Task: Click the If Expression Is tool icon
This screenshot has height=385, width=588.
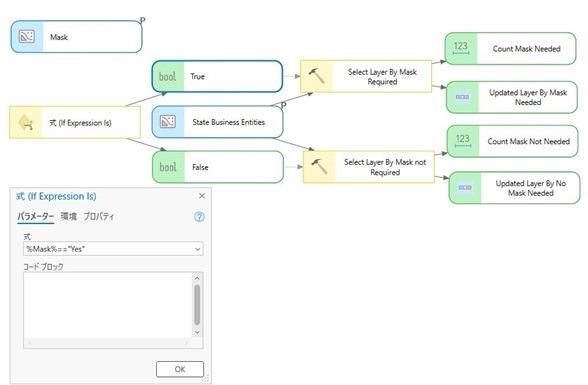Action: pyautogui.click(x=26, y=123)
